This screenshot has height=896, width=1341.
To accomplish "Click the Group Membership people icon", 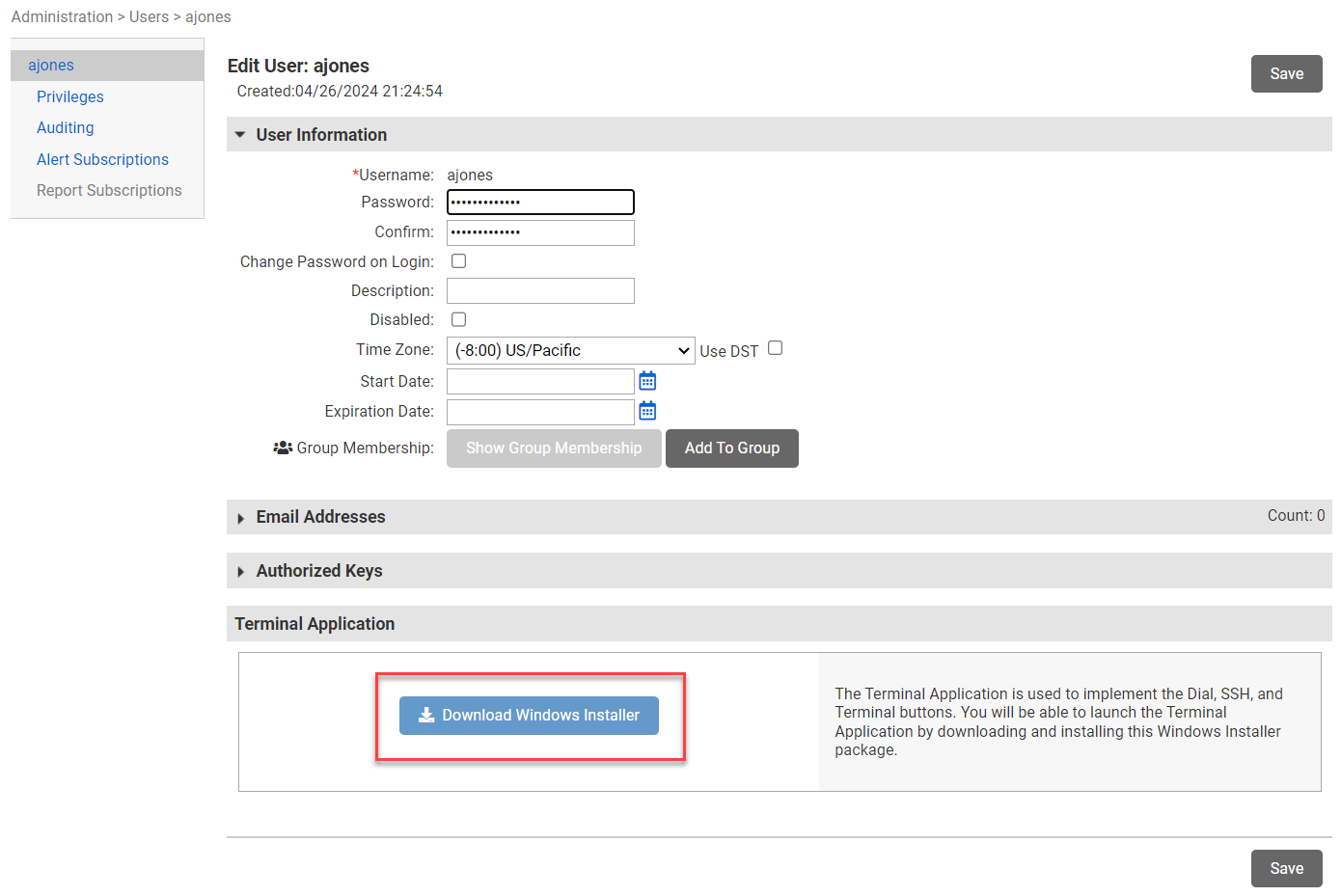I will click(283, 448).
